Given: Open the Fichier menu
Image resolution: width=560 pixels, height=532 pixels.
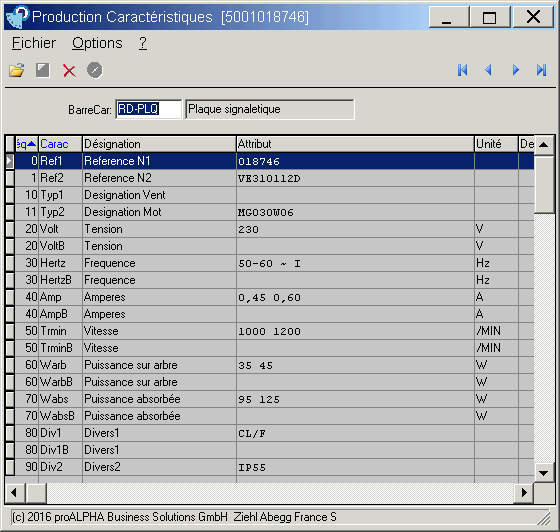Looking at the screenshot, I should click(34, 43).
